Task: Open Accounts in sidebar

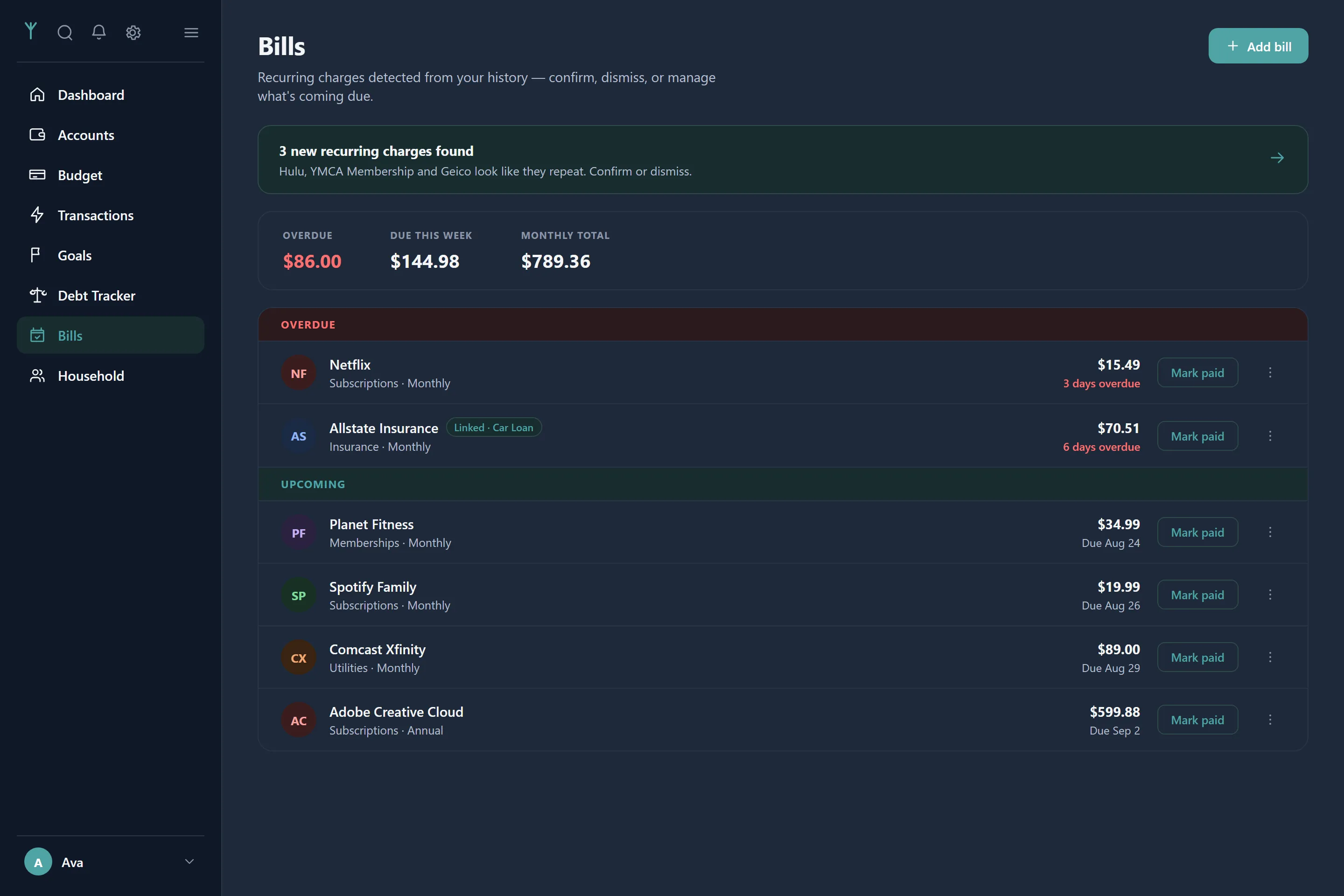Action: pos(110,134)
